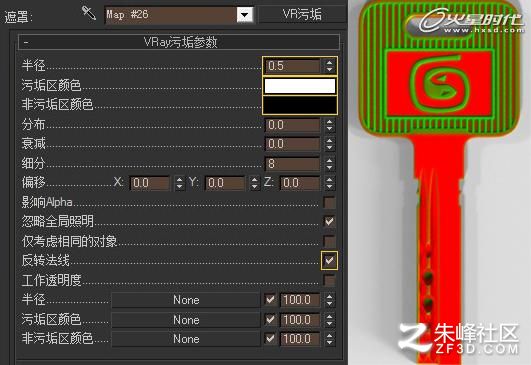Click the 偏移 Y spinner arrows

[x=255, y=183]
